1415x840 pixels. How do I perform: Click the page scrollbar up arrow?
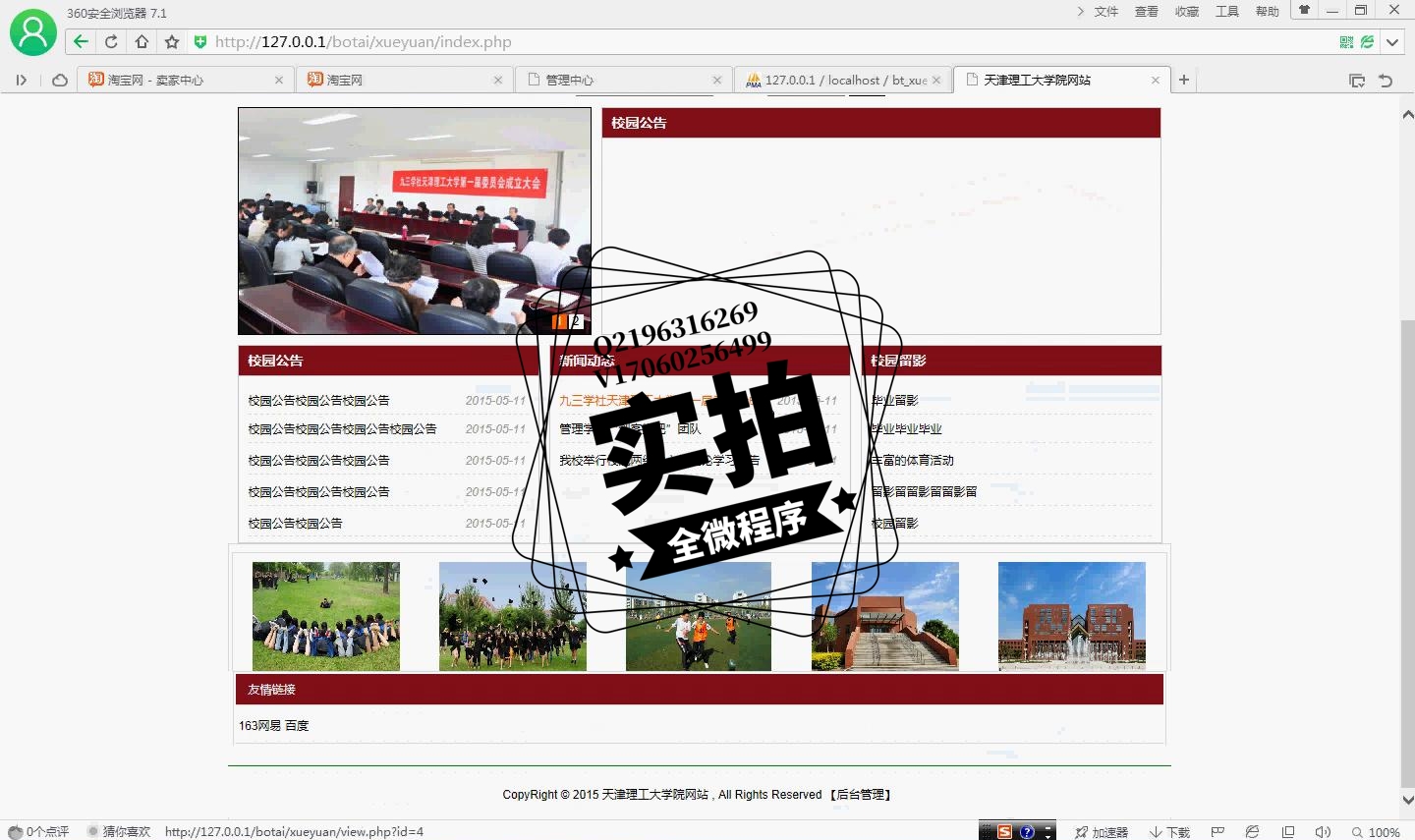[1407, 115]
